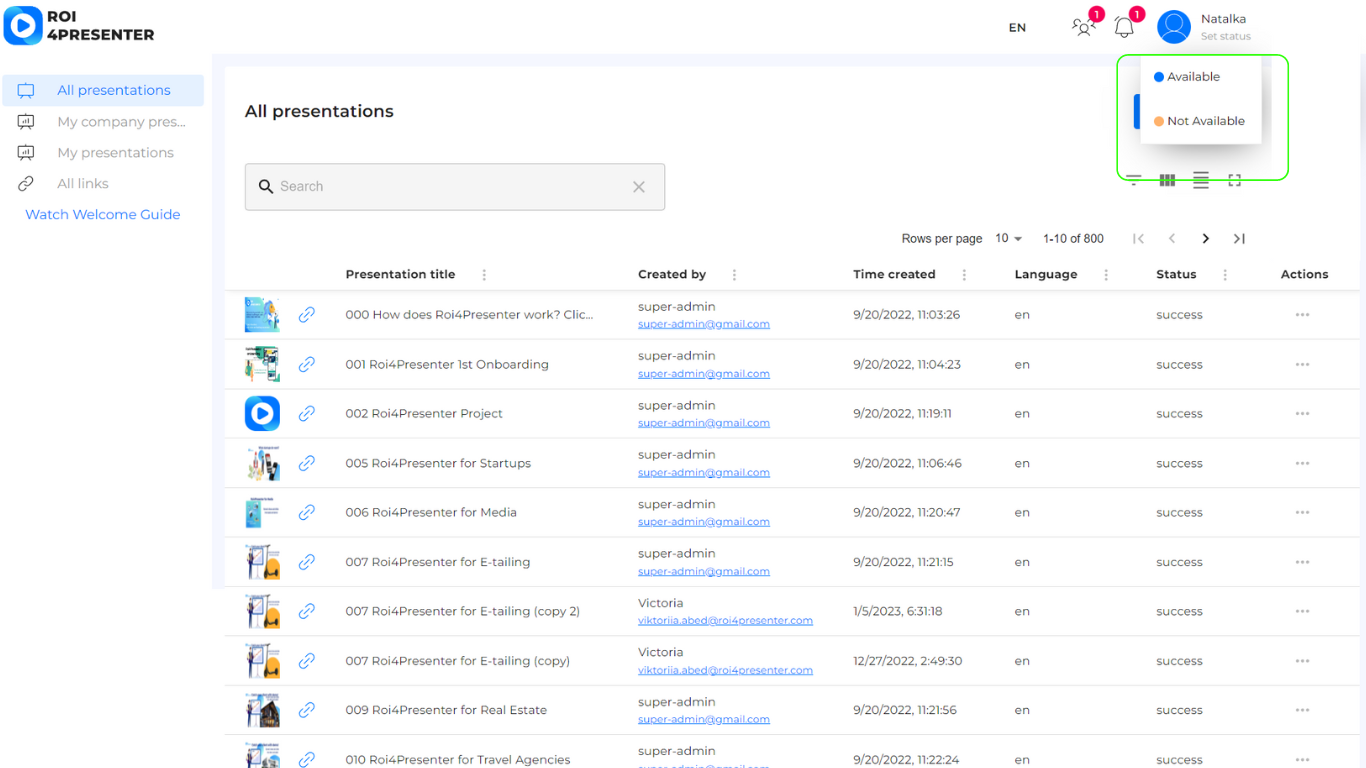Click super-admin email in 000 row
The height and width of the screenshot is (768, 1366).
pos(704,324)
